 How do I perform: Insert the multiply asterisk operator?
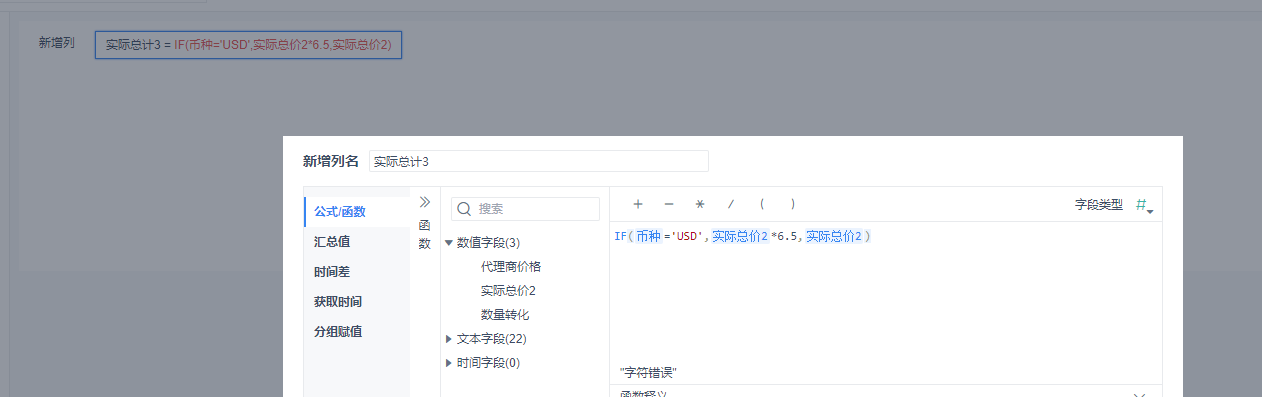click(700, 204)
